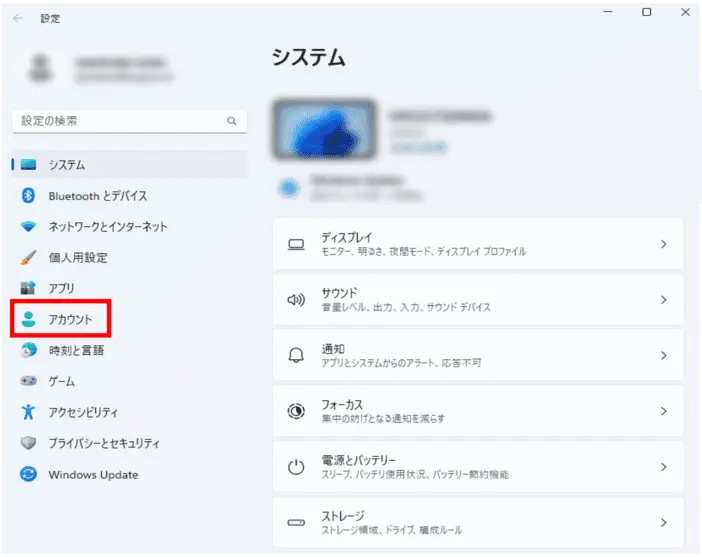Expand the サウンド settings chevron
702x557 pixels.
coord(663,300)
